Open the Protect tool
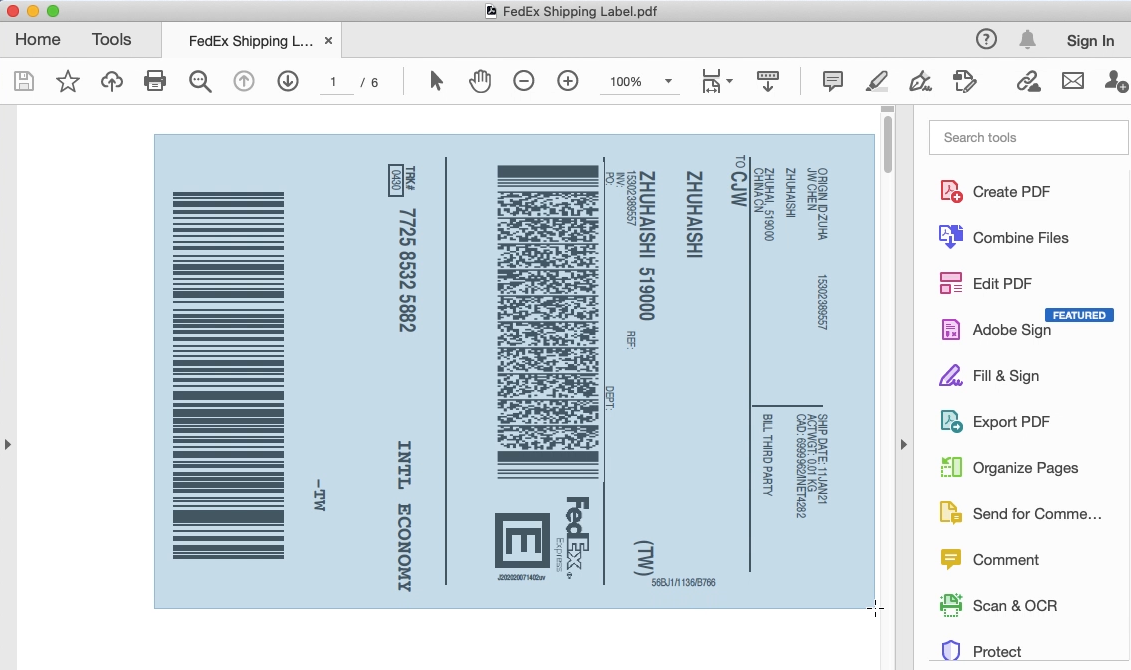The image size is (1131, 670). pos(980,651)
